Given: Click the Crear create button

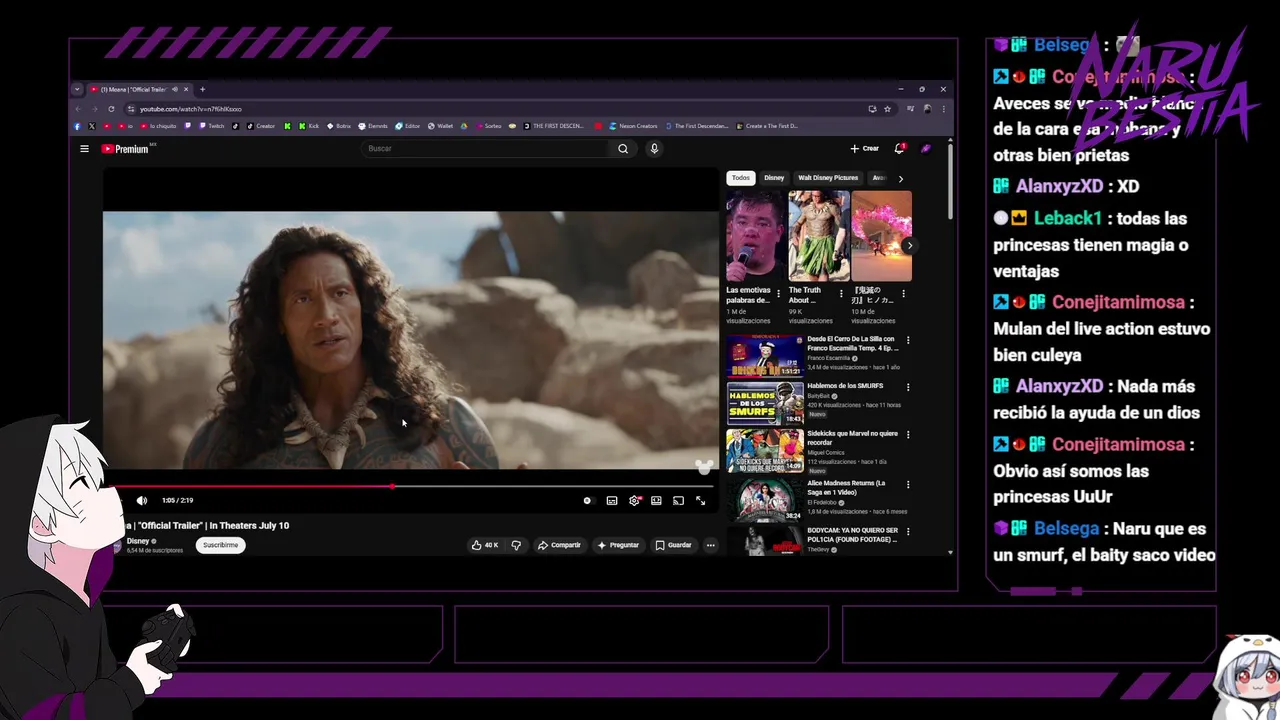Looking at the screenshot, I should [865, 149].
